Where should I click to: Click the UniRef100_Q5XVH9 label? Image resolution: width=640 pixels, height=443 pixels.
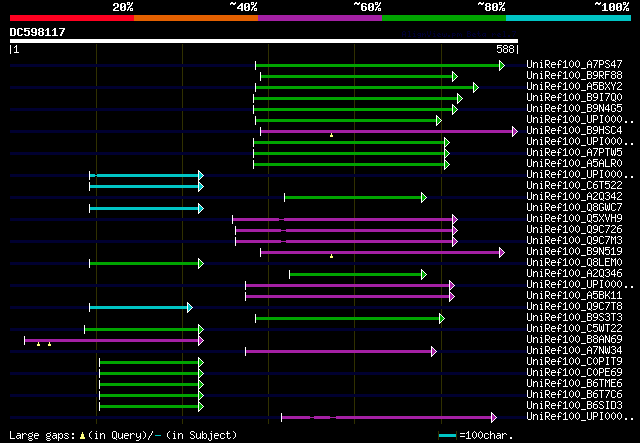click(574, 218)
